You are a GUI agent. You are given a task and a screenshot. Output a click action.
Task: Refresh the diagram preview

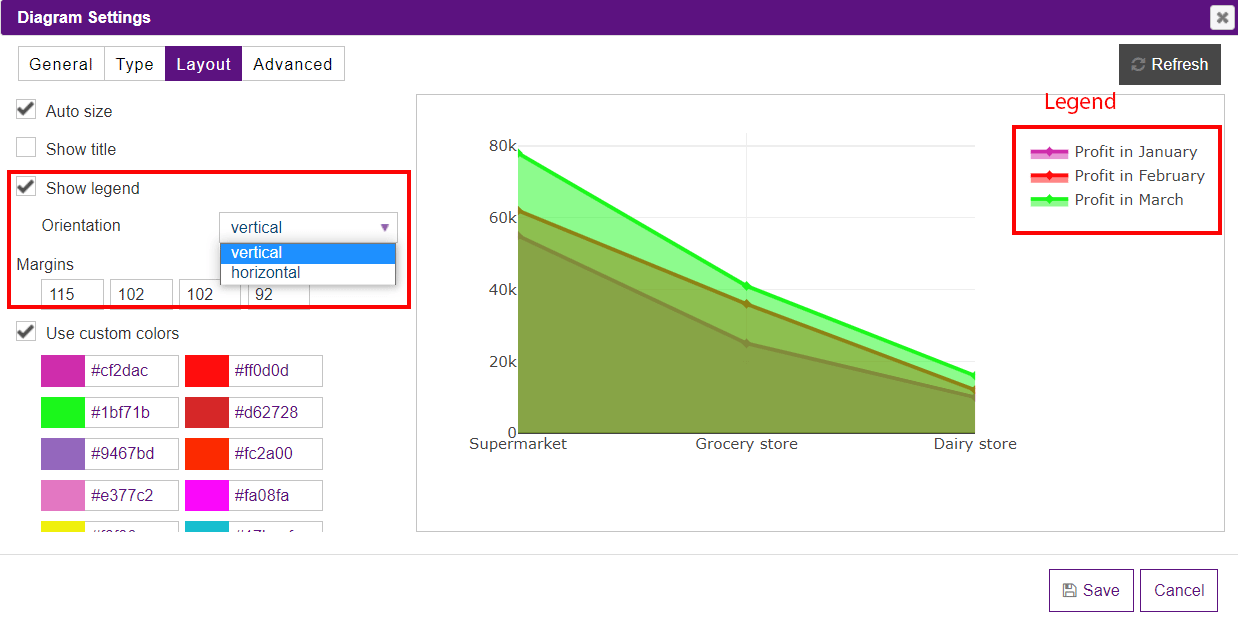click(1169, 64)
